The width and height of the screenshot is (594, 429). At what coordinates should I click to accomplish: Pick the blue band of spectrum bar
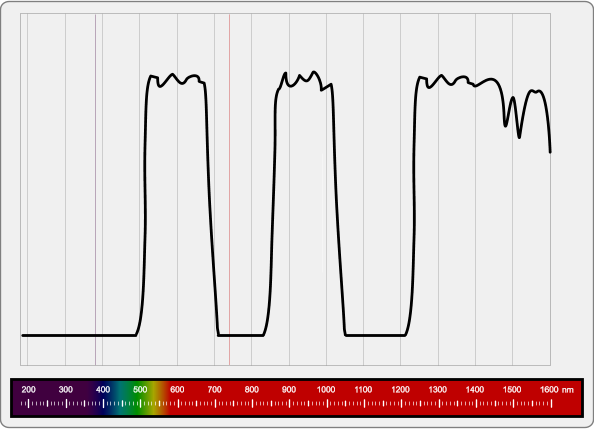105,398
